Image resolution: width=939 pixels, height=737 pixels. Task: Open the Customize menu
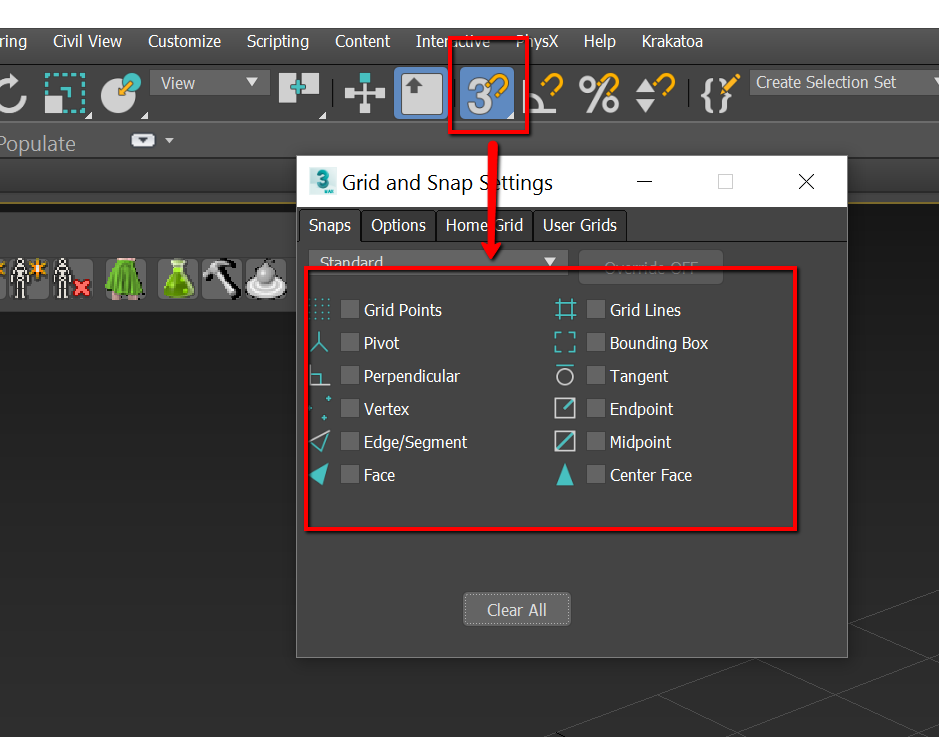click(x=184, y=41)
